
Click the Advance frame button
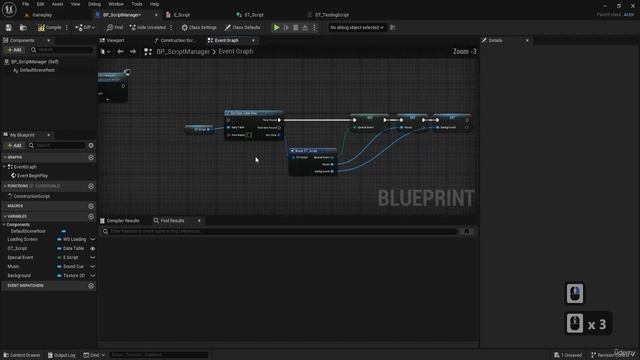coord(286,27)
